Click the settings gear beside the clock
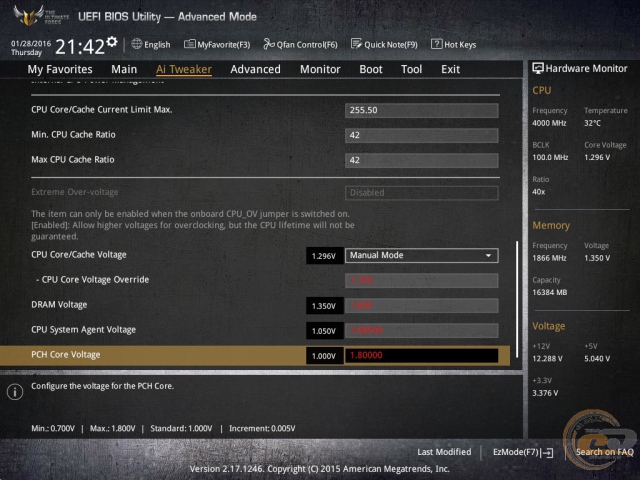Image resolution: width=640 pixels, height=480 pixels. click(x=112, y=41)
